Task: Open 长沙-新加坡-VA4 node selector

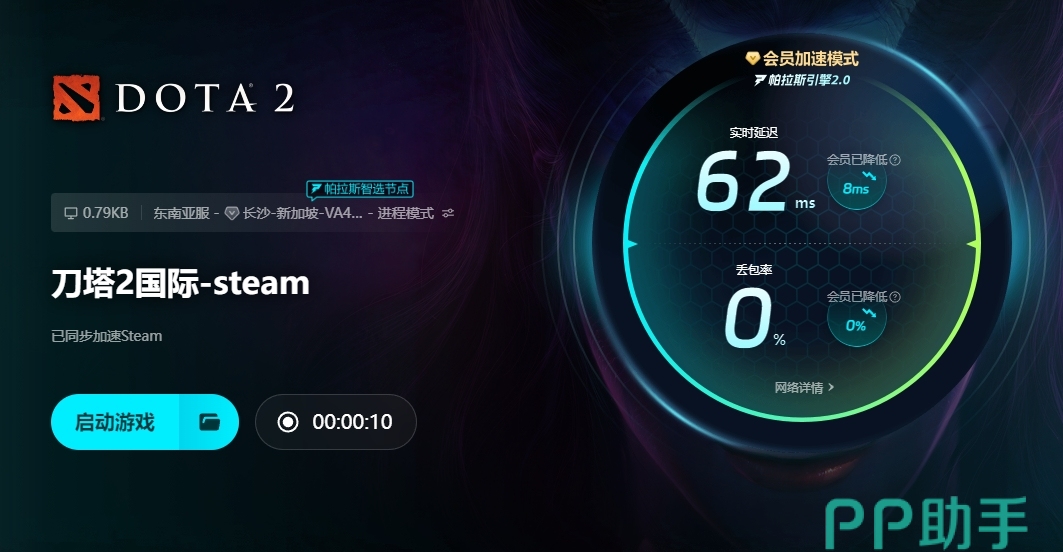Action: [x=302, y=213]
